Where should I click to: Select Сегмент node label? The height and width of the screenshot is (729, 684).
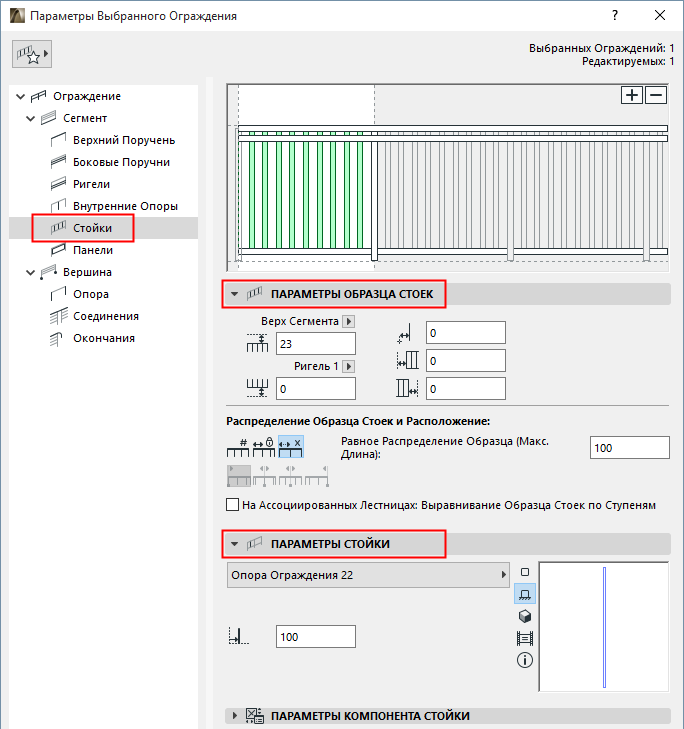[85, 118]
